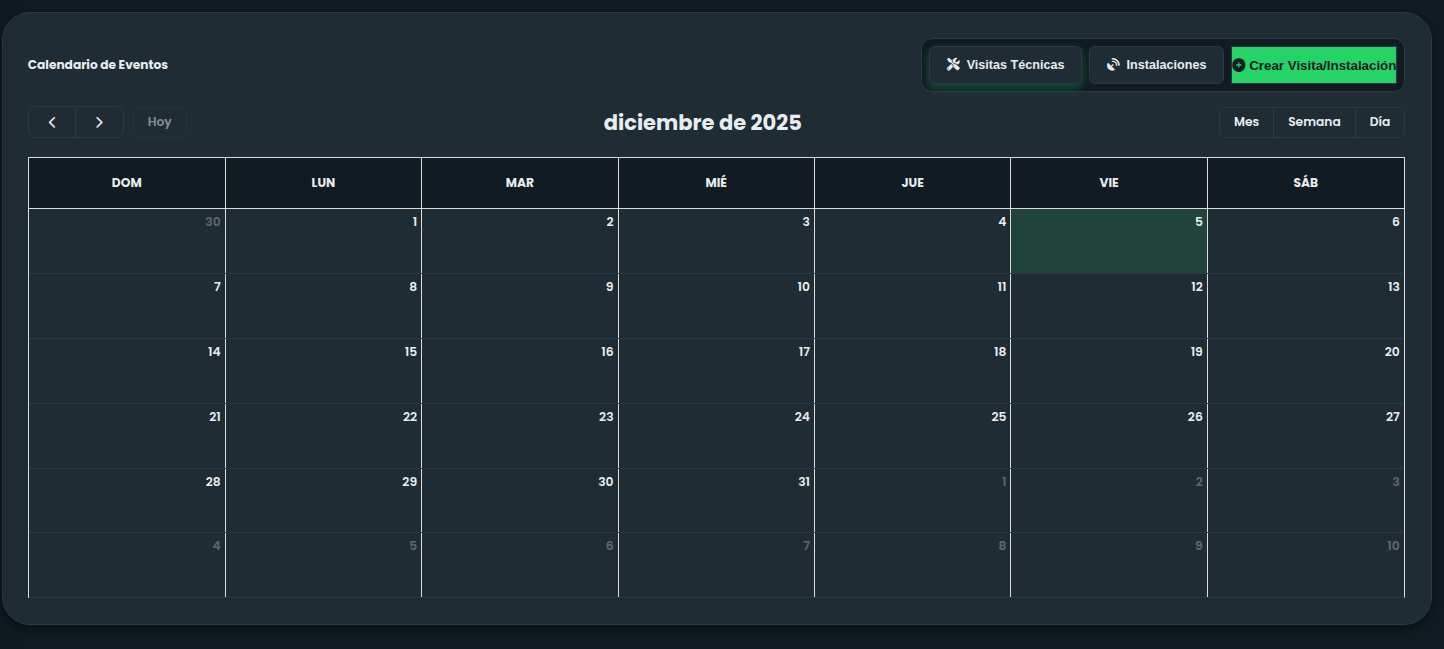
Task: Click the left arrow to view November
Action: click(51, 121)
